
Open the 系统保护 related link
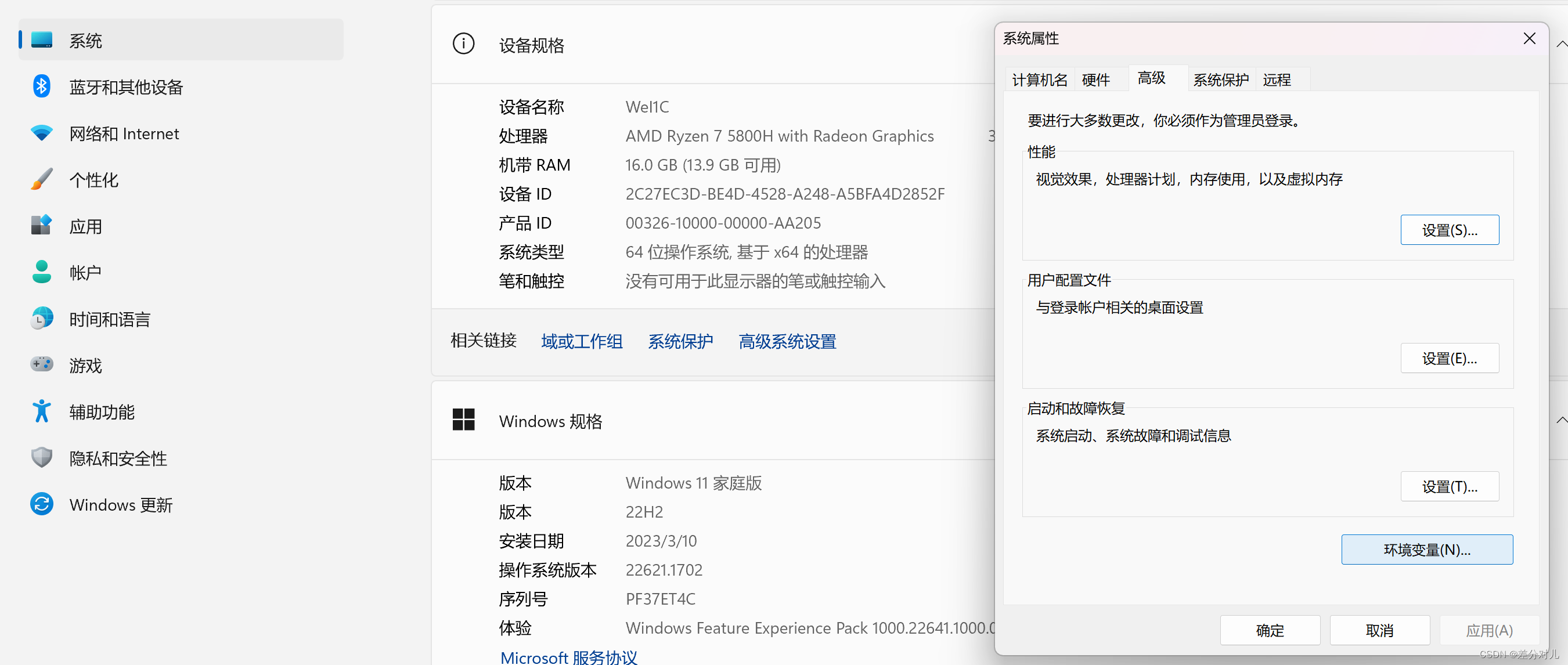pos(680,341)
